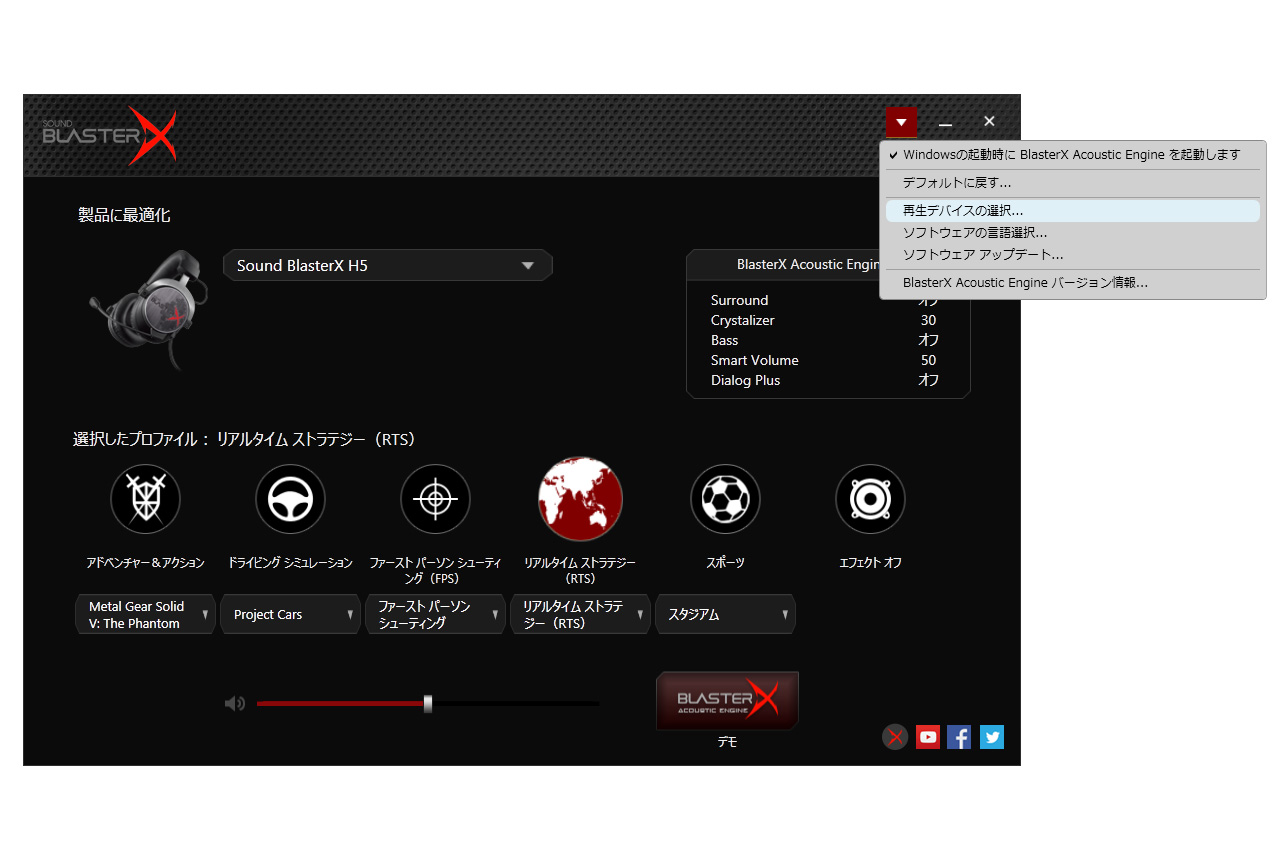Click the アドベンチャー＆アクション profile label
This screenshot has width=1280, height=853.
[x=146, y=563]
